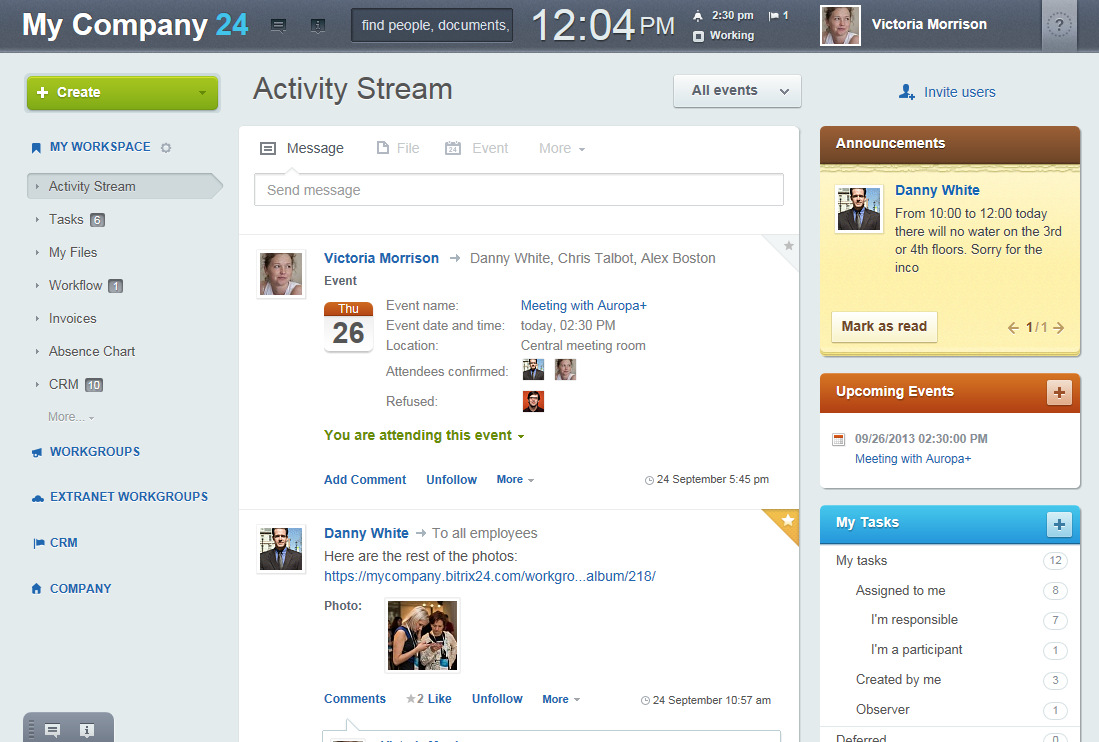Open the photo thumbnail in Danny's post
Screen dimensions: 1099x742
(x=422, y=636)
